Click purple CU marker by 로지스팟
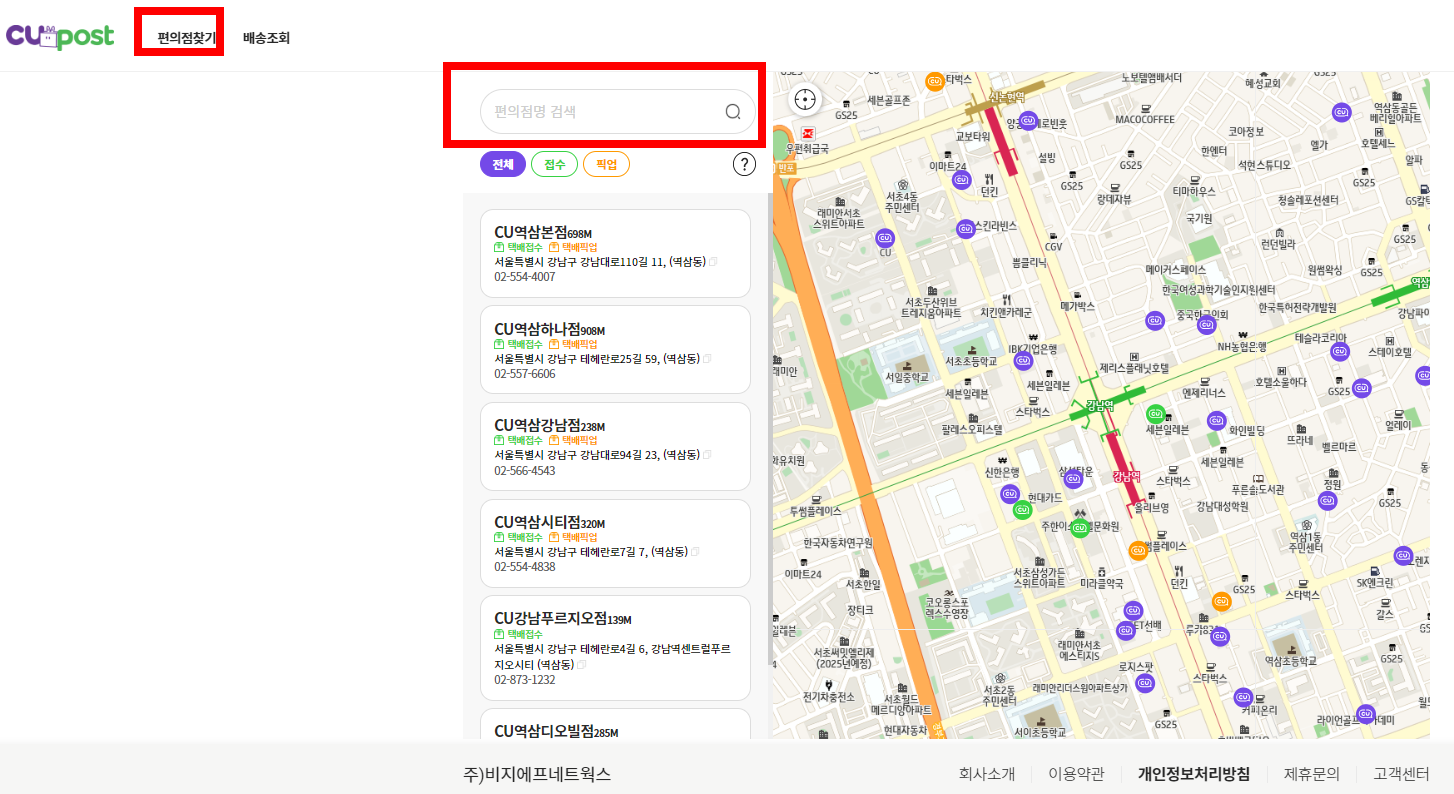The image size is (1454, 794). [1145, 684]
